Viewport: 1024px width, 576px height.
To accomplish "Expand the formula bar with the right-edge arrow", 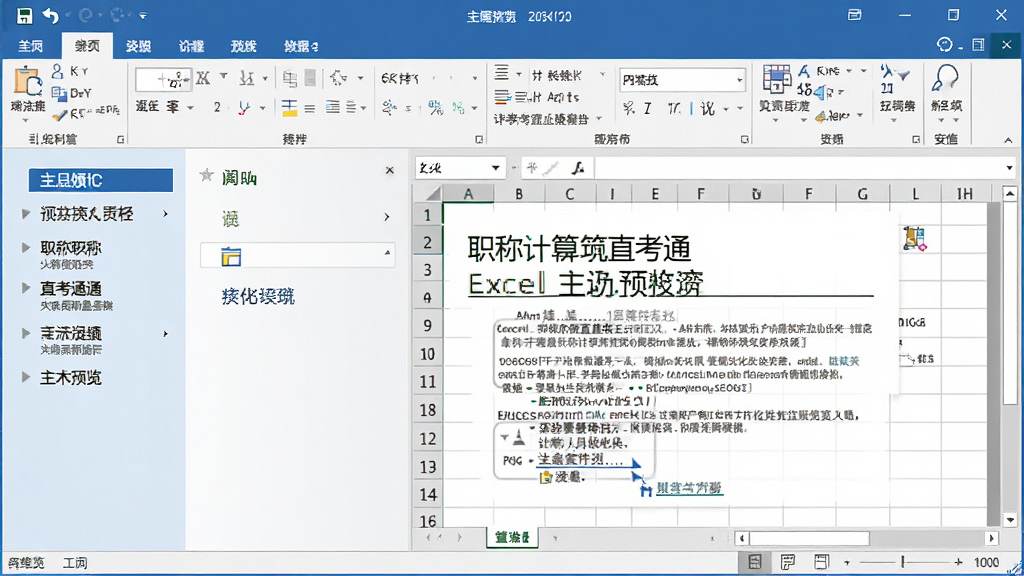I will 1010,168.
